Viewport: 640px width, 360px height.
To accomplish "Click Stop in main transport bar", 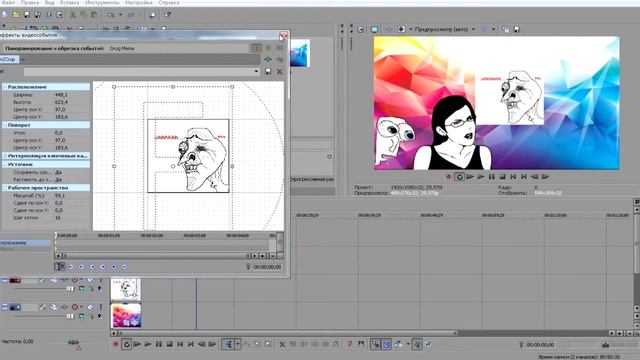I will (x=169, y=344).
